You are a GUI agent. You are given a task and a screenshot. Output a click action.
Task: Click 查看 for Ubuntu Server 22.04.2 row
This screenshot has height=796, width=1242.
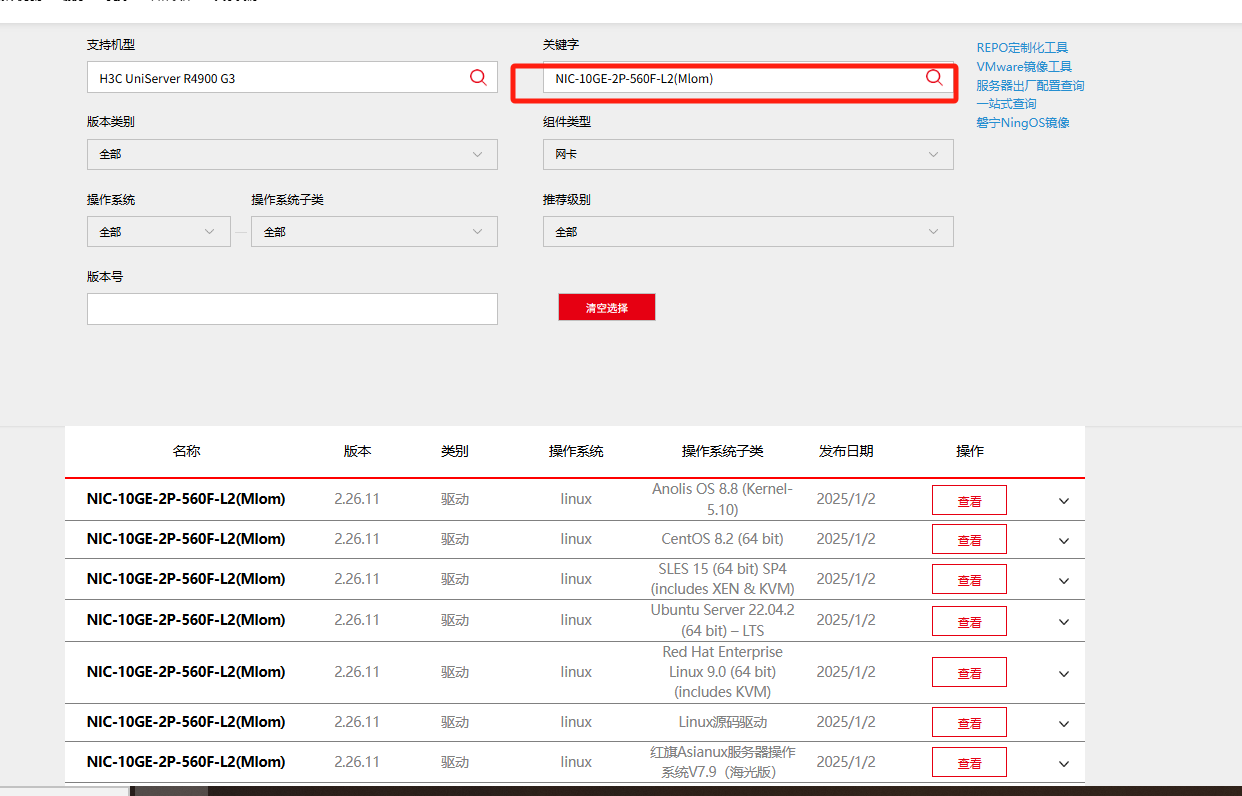(969, 621)
